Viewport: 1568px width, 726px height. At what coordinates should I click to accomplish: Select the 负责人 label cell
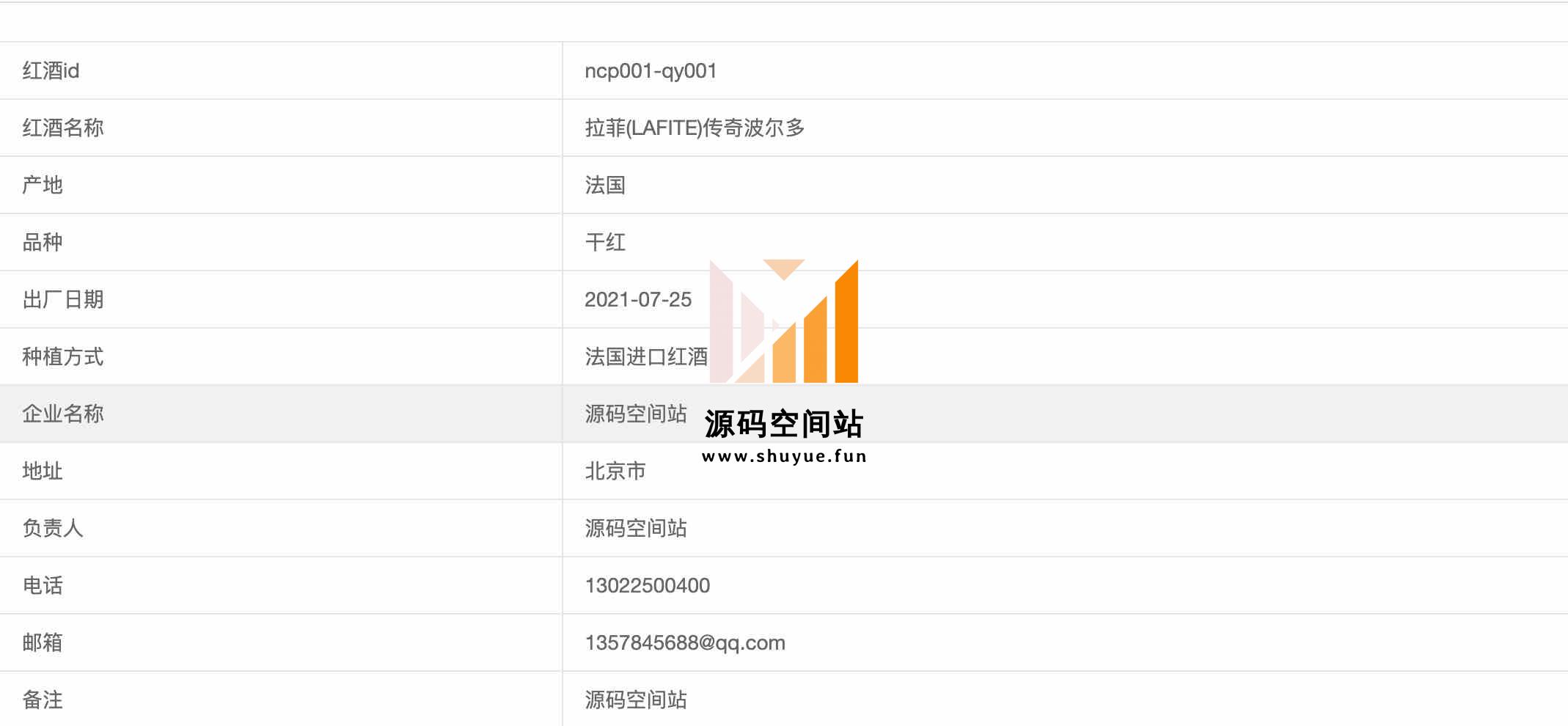point(281,528)
